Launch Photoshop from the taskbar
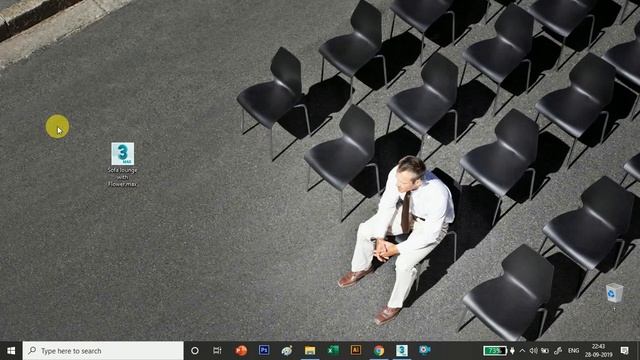The width and height of the screenshot is (640, 360). point(264,350)
